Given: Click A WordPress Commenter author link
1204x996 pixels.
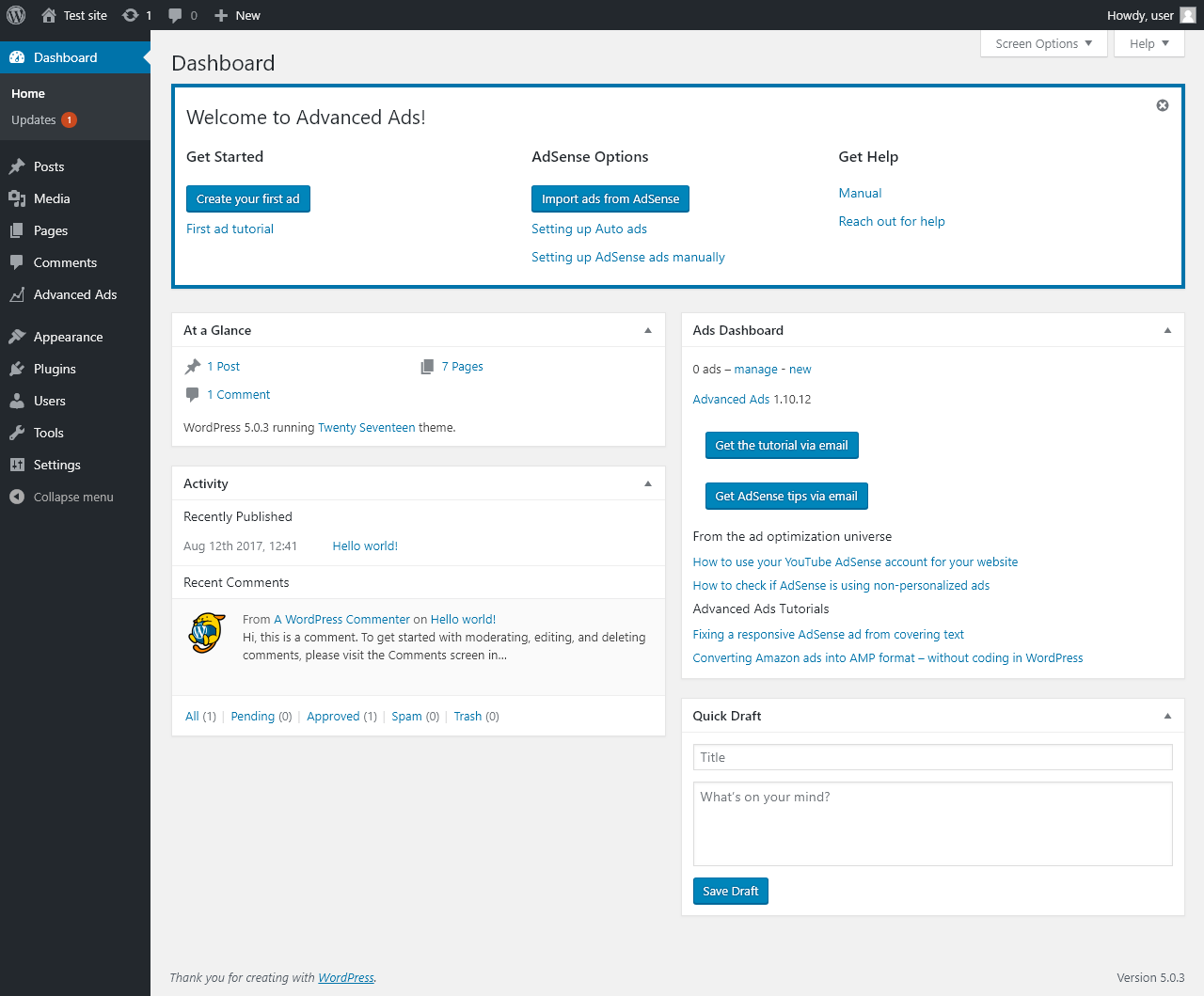Looking at the screenshot, I should [341, 619].
